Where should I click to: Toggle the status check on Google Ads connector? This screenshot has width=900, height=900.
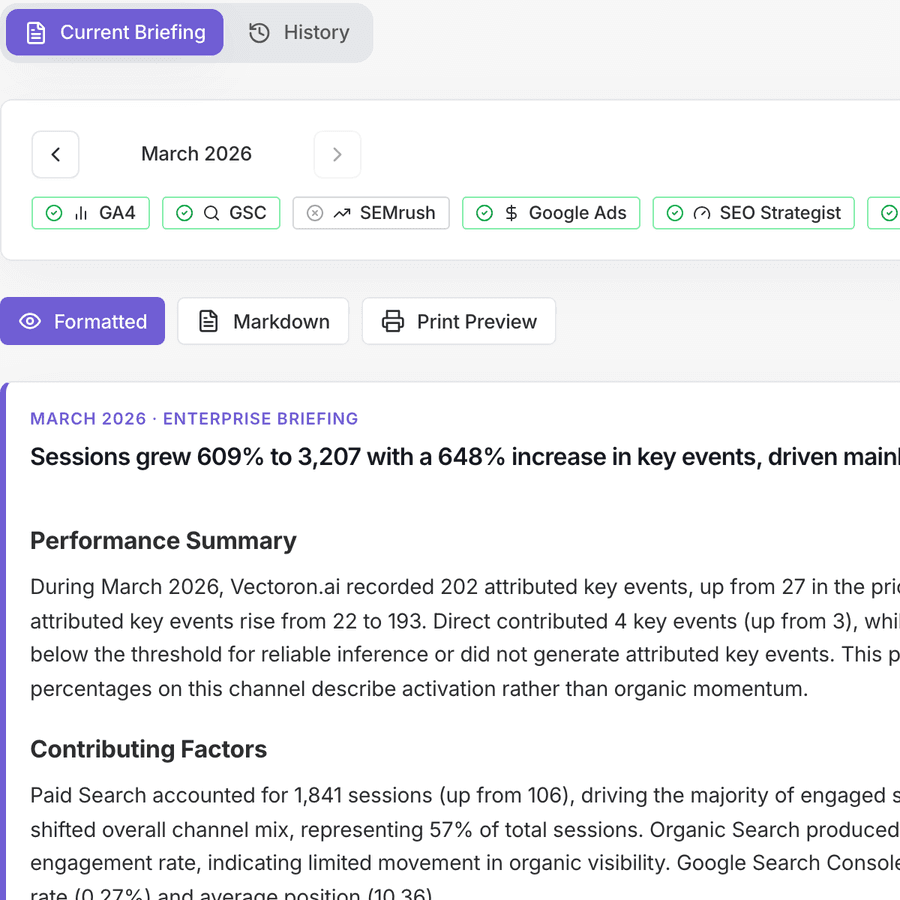tap(485, 213)
